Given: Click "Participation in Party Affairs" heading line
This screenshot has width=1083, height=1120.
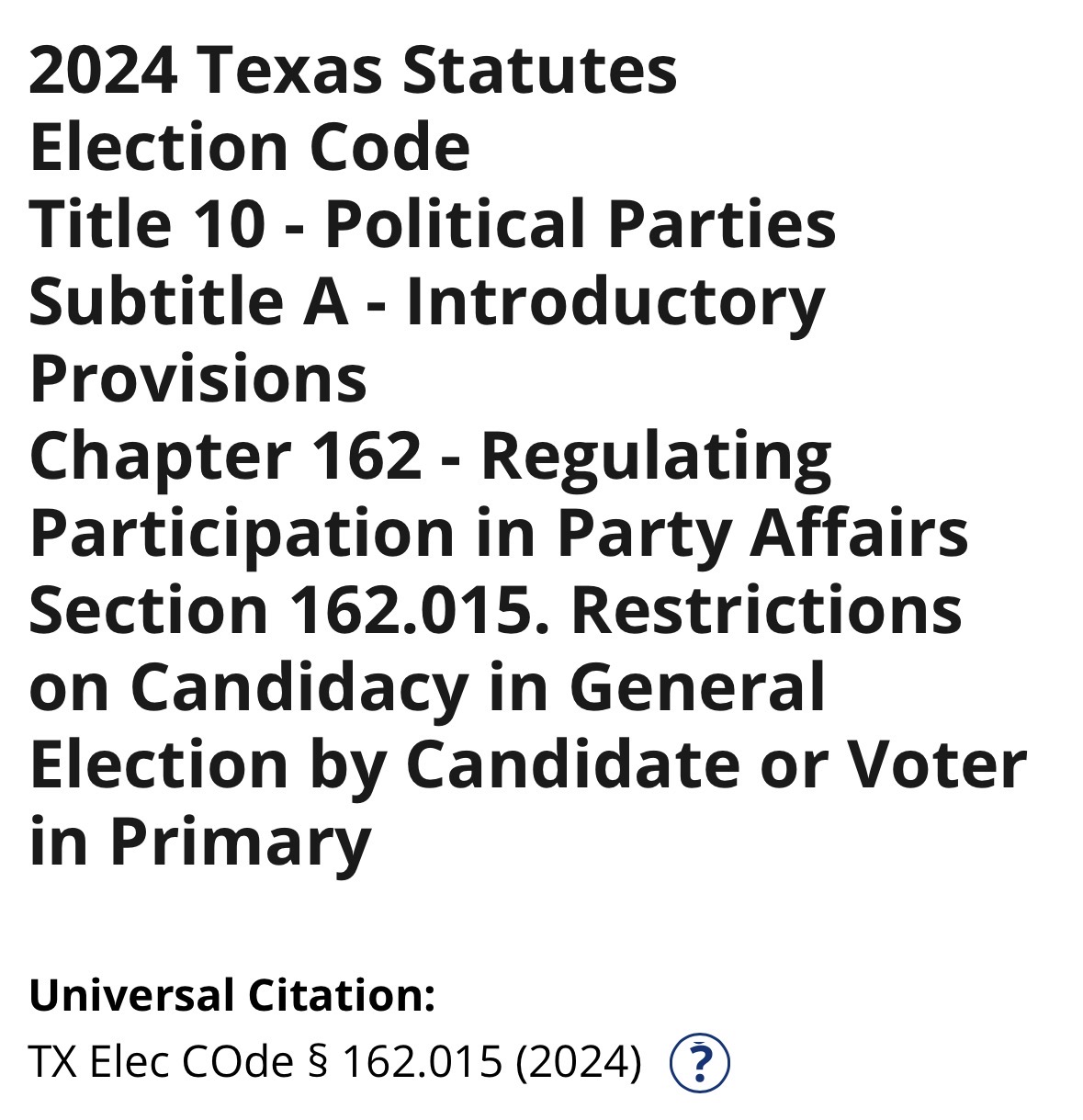Looking at the screenshot, I should [x=499, y=533].
